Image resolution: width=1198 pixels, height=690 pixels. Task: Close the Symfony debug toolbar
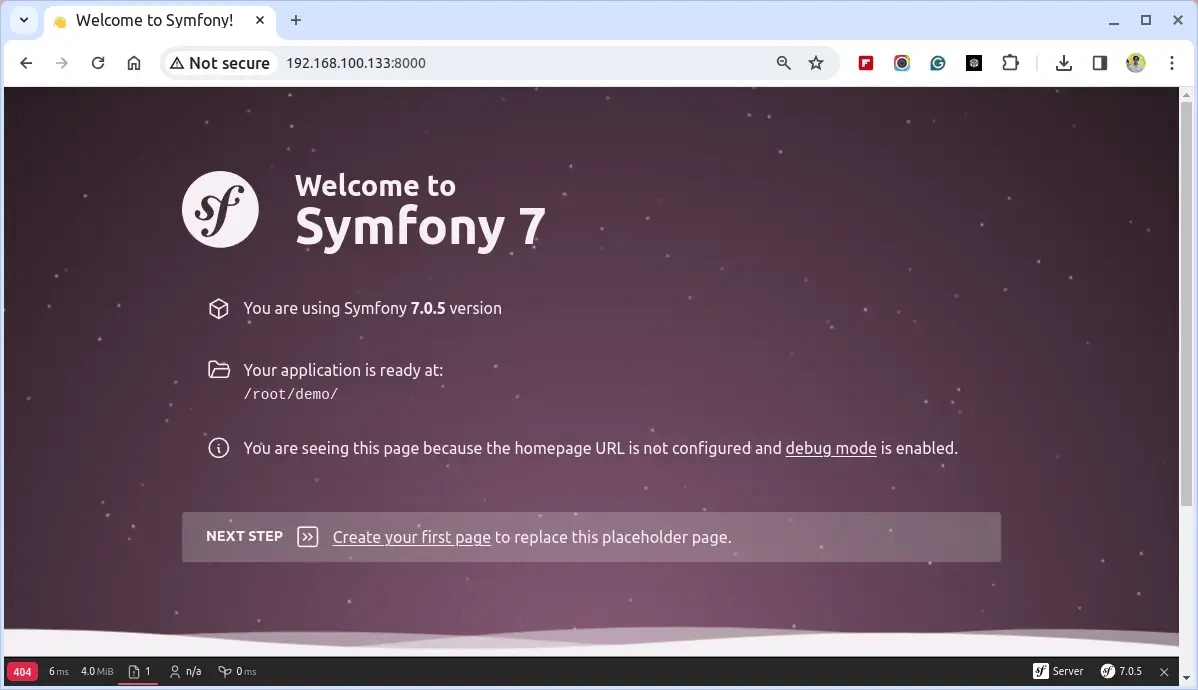click(x=1164, y=672)
